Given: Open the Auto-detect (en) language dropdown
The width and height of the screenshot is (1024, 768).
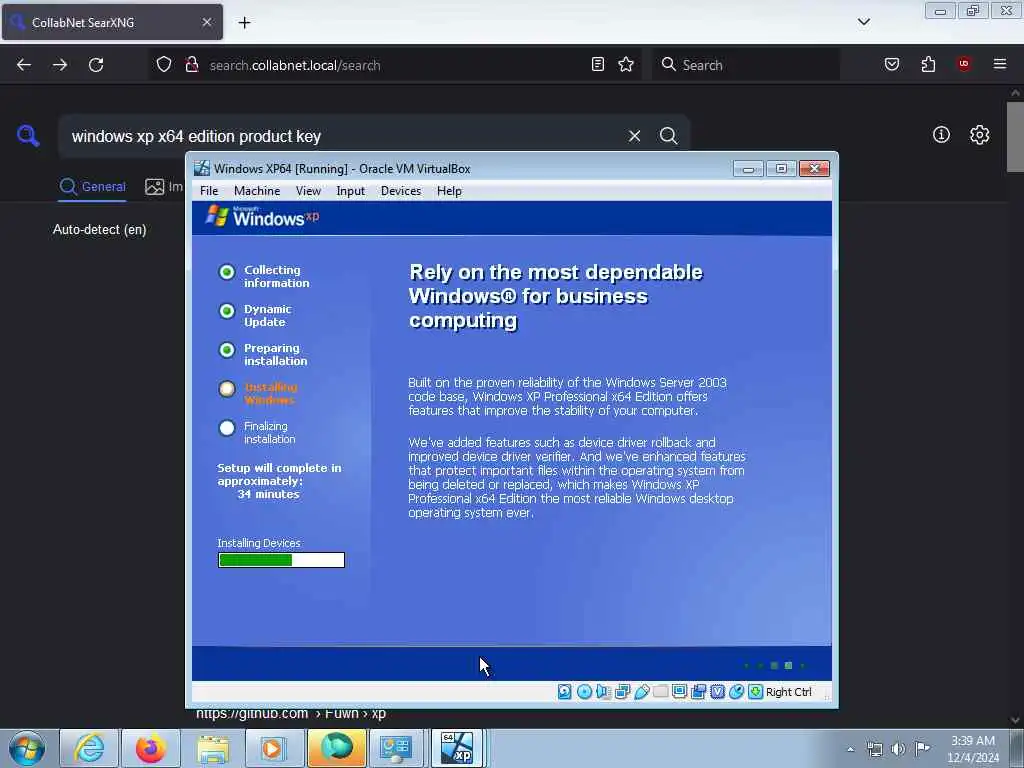Looking at the screenshot, I should [x=99, y=229].
